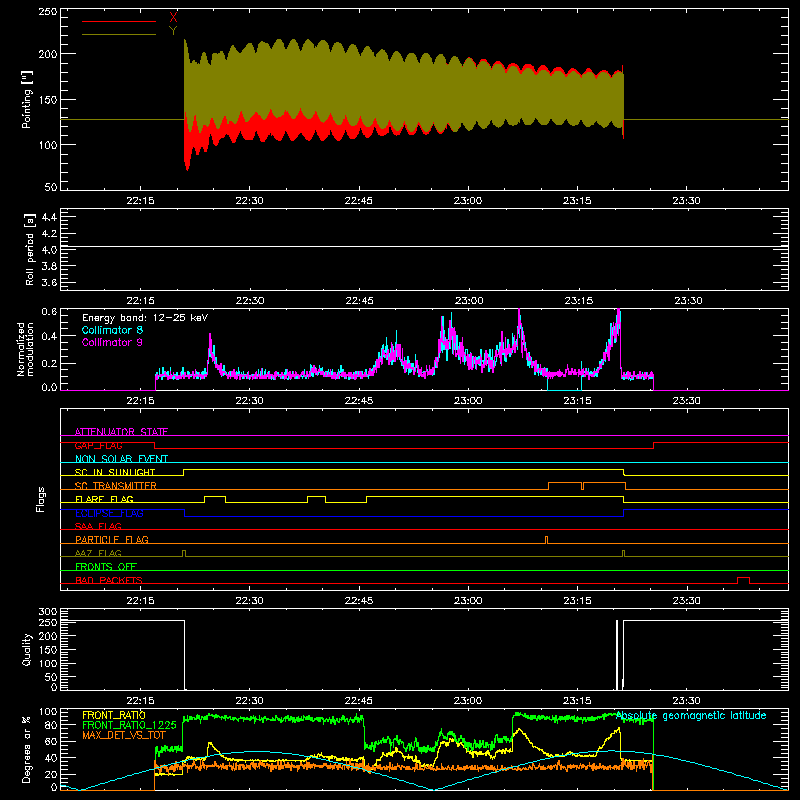Click the cyan Collimator 8 legend label
The image size is (800, 800).
[112, 330]
